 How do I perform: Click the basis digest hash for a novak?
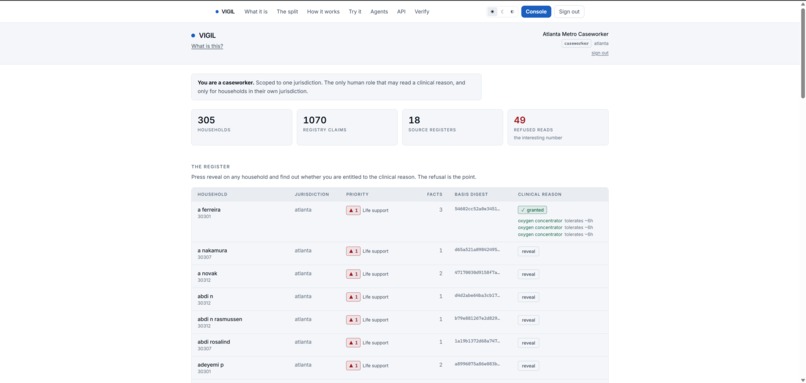coord(477,273)
